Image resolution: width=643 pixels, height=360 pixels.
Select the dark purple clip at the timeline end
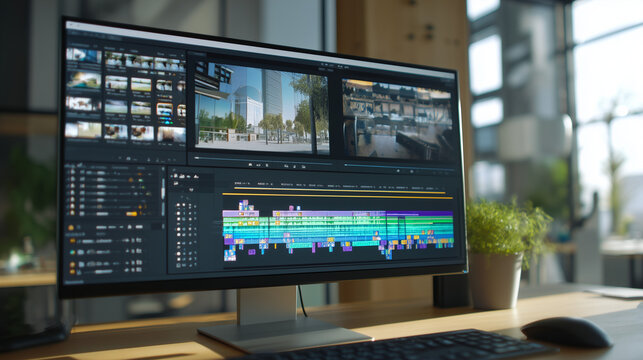[x=419, y=213]
